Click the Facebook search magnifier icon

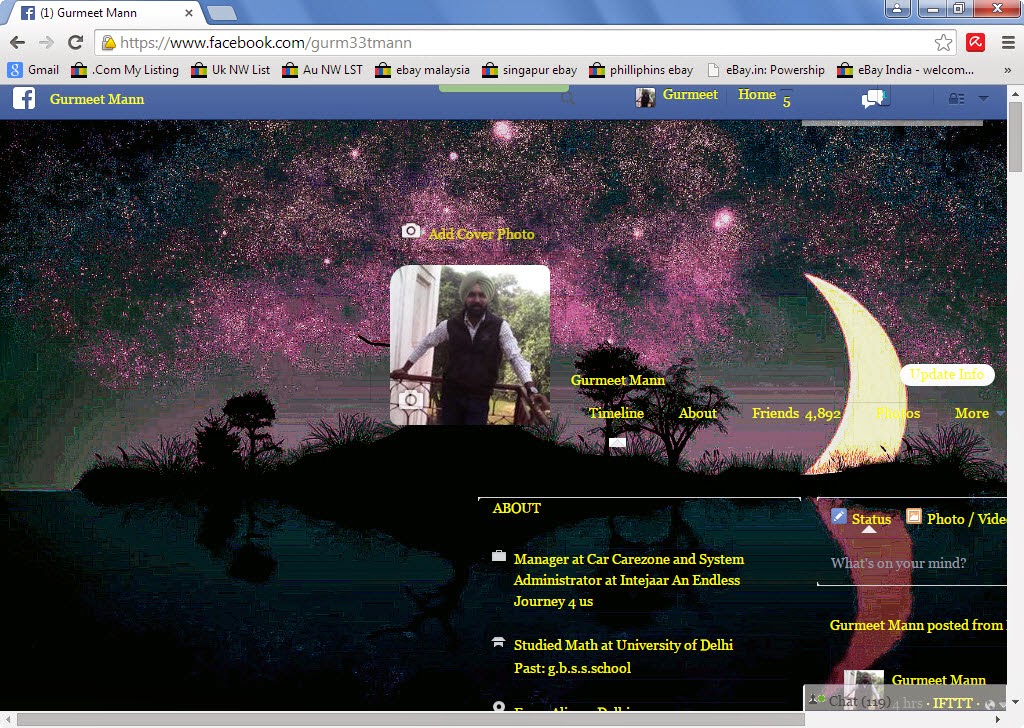point(568,99)
